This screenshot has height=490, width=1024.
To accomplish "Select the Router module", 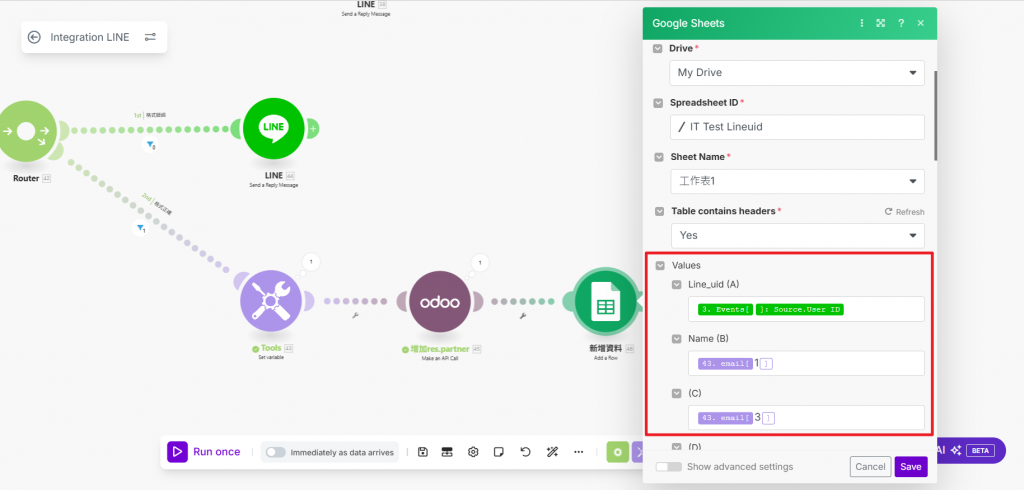I will 26,131.
